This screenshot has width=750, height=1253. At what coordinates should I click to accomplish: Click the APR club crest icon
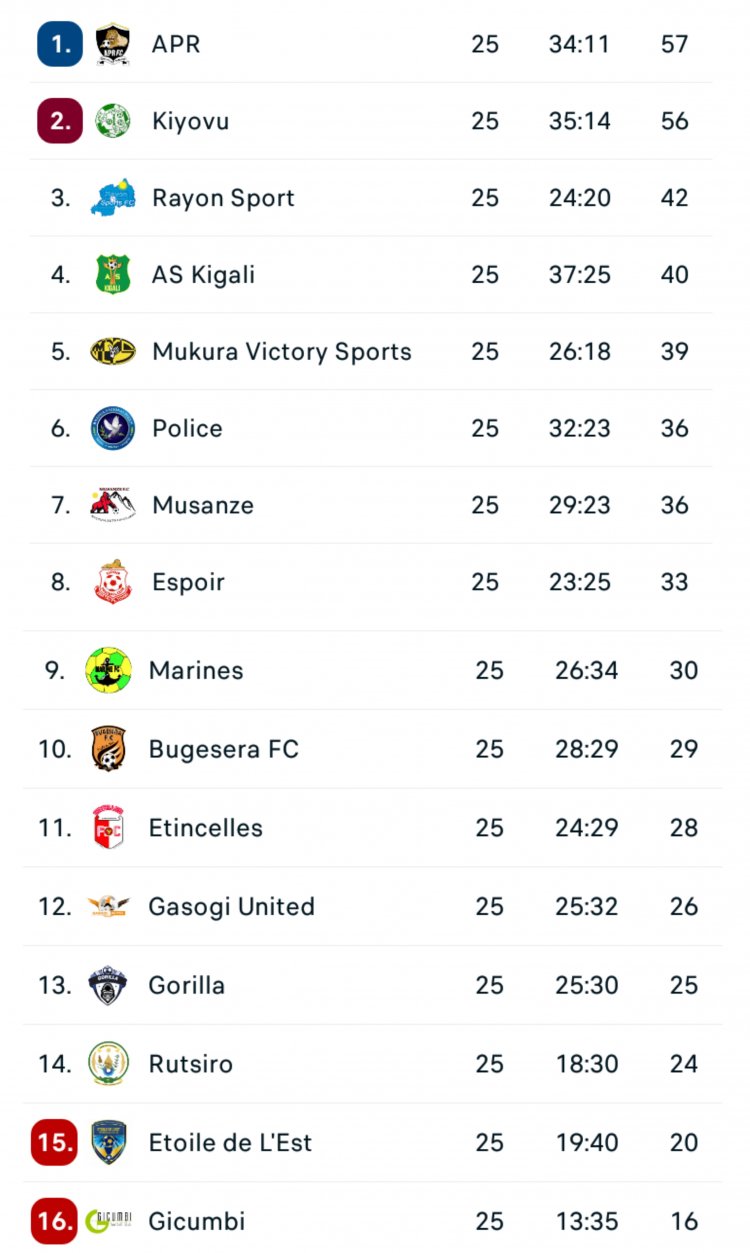tap(112, 44)
